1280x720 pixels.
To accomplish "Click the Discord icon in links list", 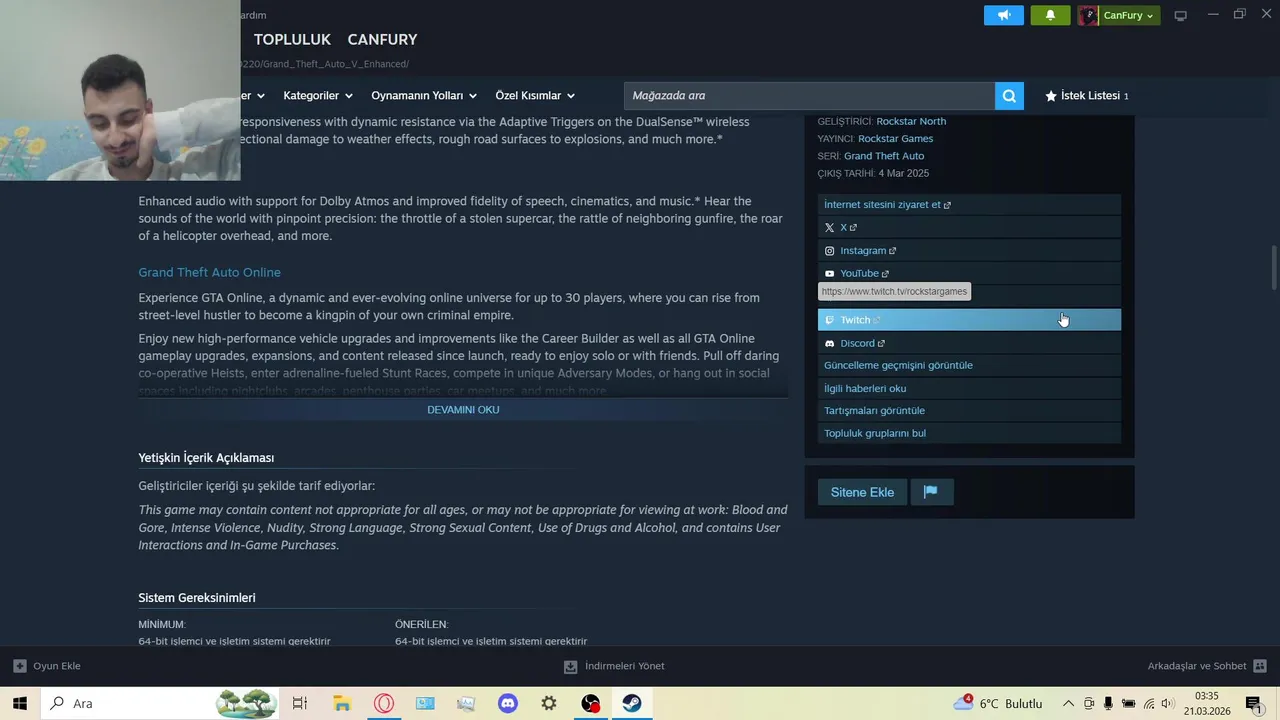I will [829, 344].
